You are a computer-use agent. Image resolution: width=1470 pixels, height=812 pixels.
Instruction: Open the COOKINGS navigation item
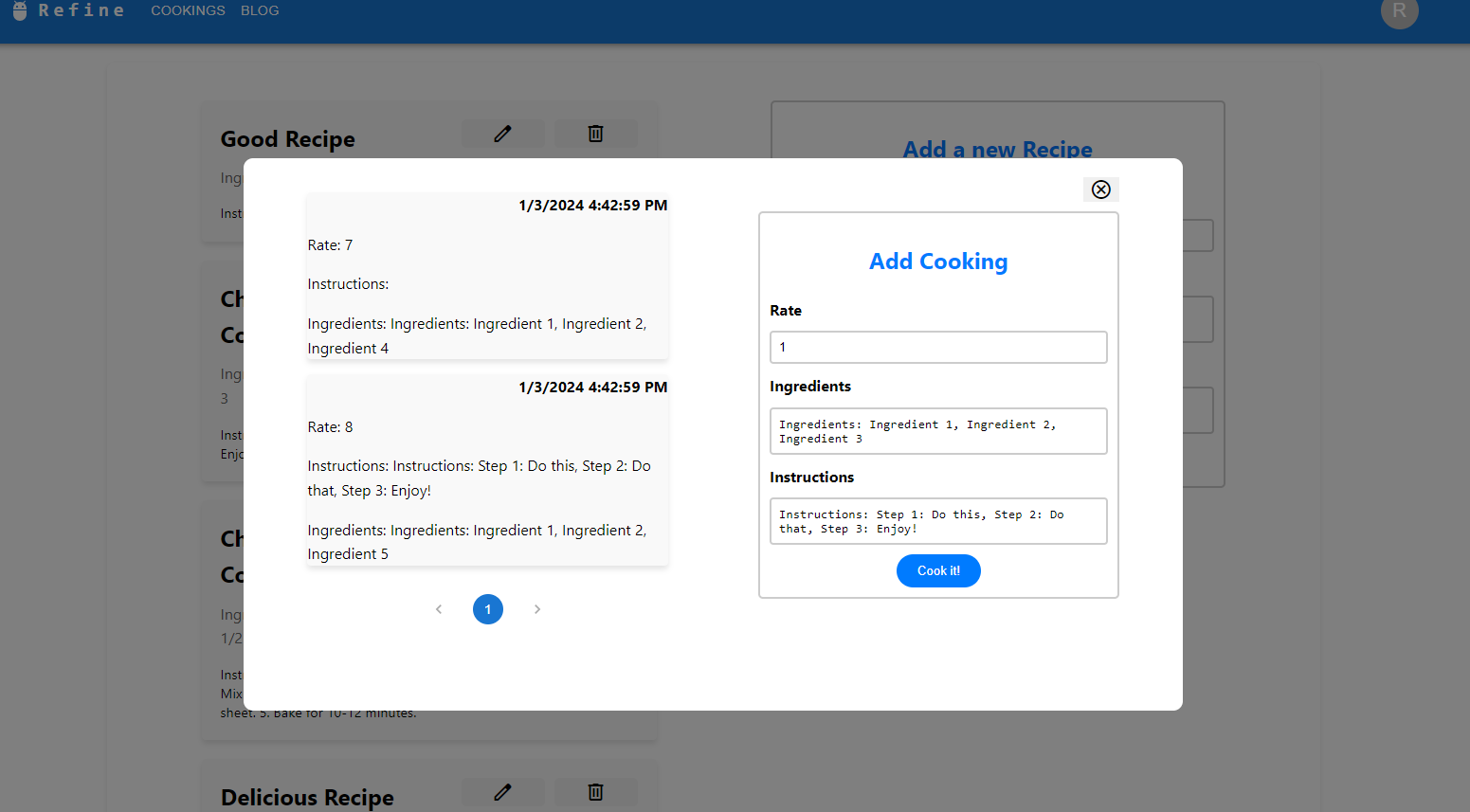click(x=188, y=10)
